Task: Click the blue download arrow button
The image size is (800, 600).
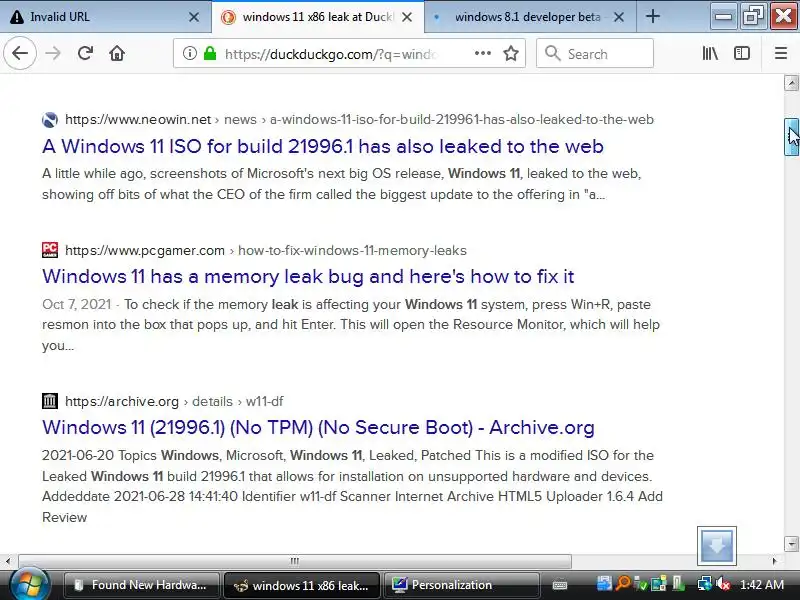Action: (716, 545)
